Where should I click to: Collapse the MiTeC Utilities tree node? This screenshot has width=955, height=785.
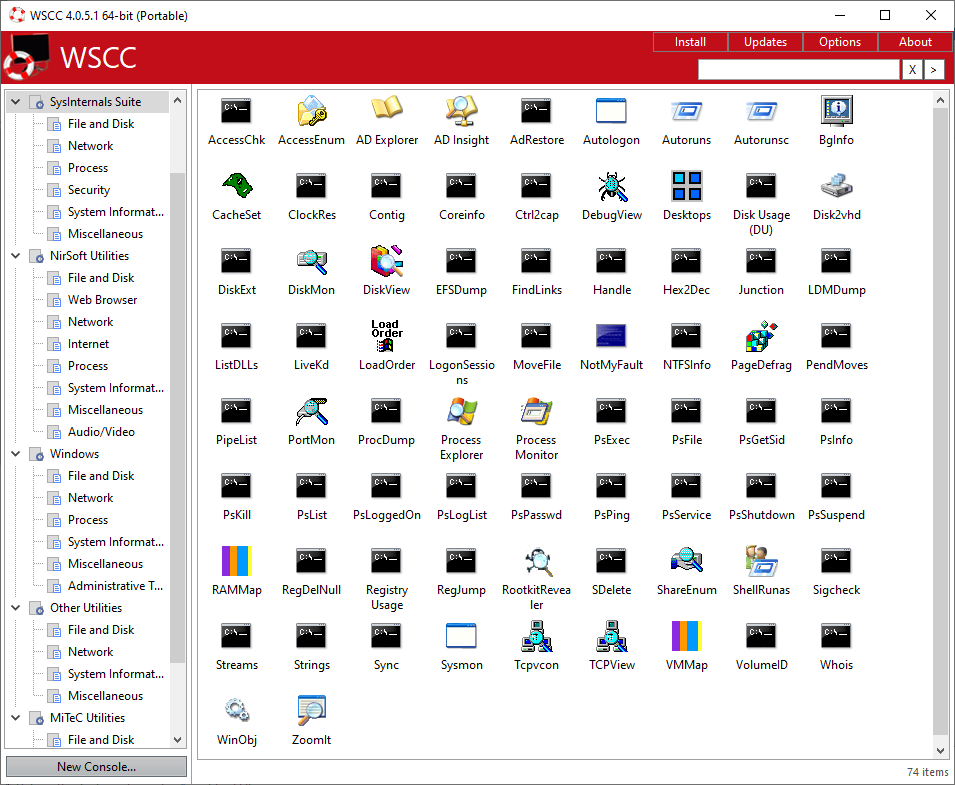point(16,717)
